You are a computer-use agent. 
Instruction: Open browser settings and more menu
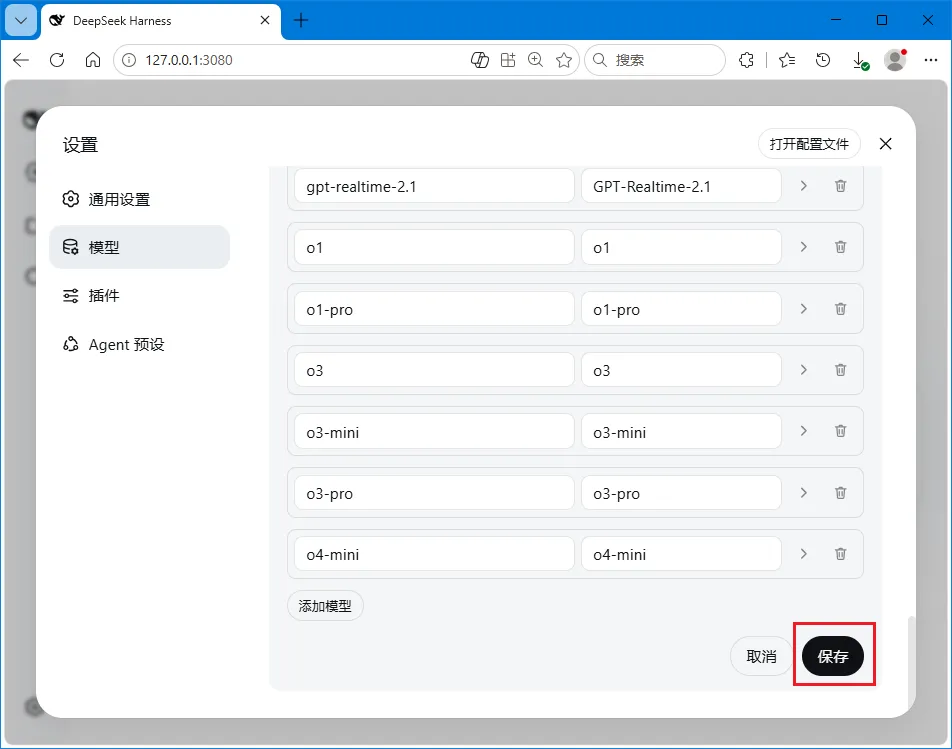[x=931, y=59]
